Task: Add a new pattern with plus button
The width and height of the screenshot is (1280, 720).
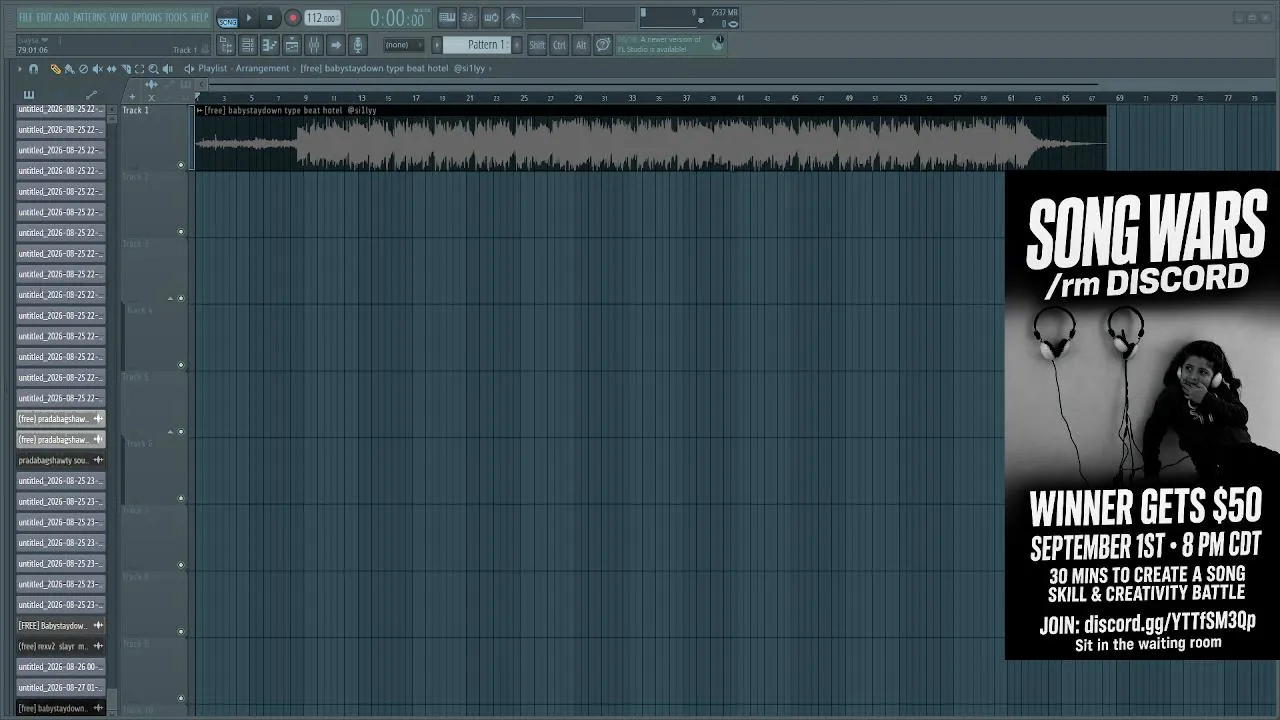Action: click(515, 45)
